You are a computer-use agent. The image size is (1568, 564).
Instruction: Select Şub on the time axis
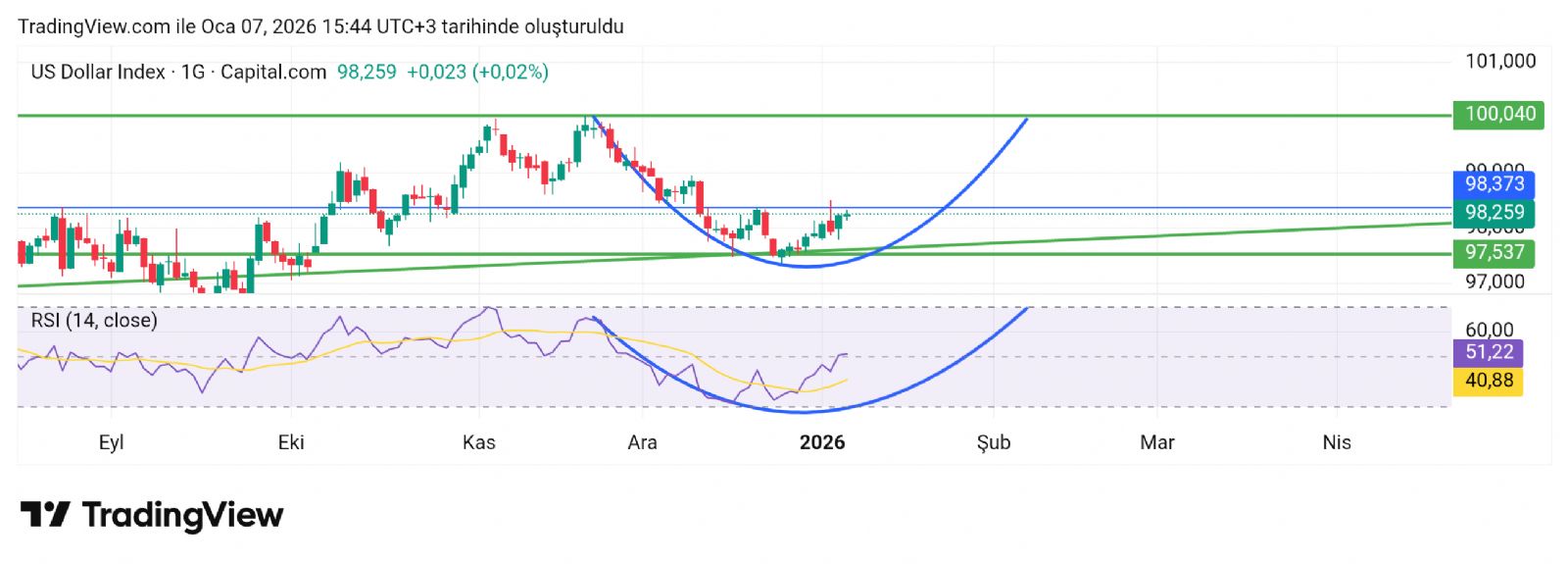click(993, 442)
